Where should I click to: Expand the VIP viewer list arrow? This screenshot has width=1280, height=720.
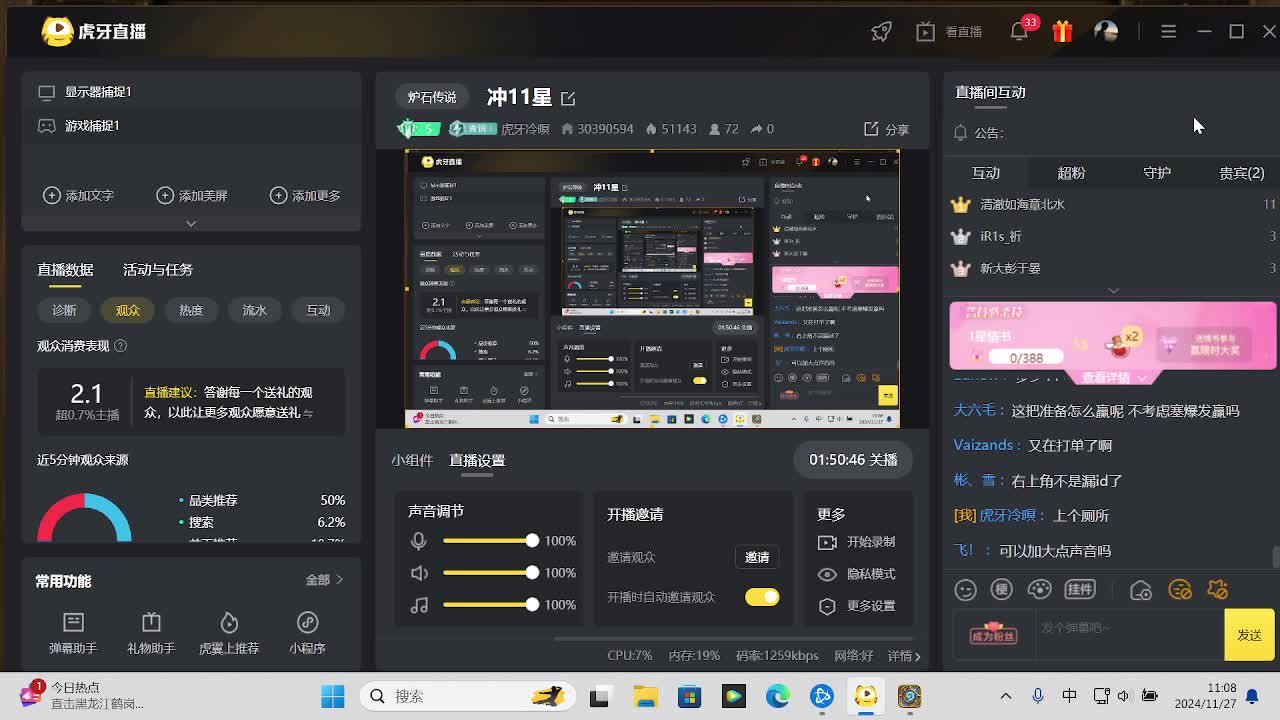[1113, 291]
